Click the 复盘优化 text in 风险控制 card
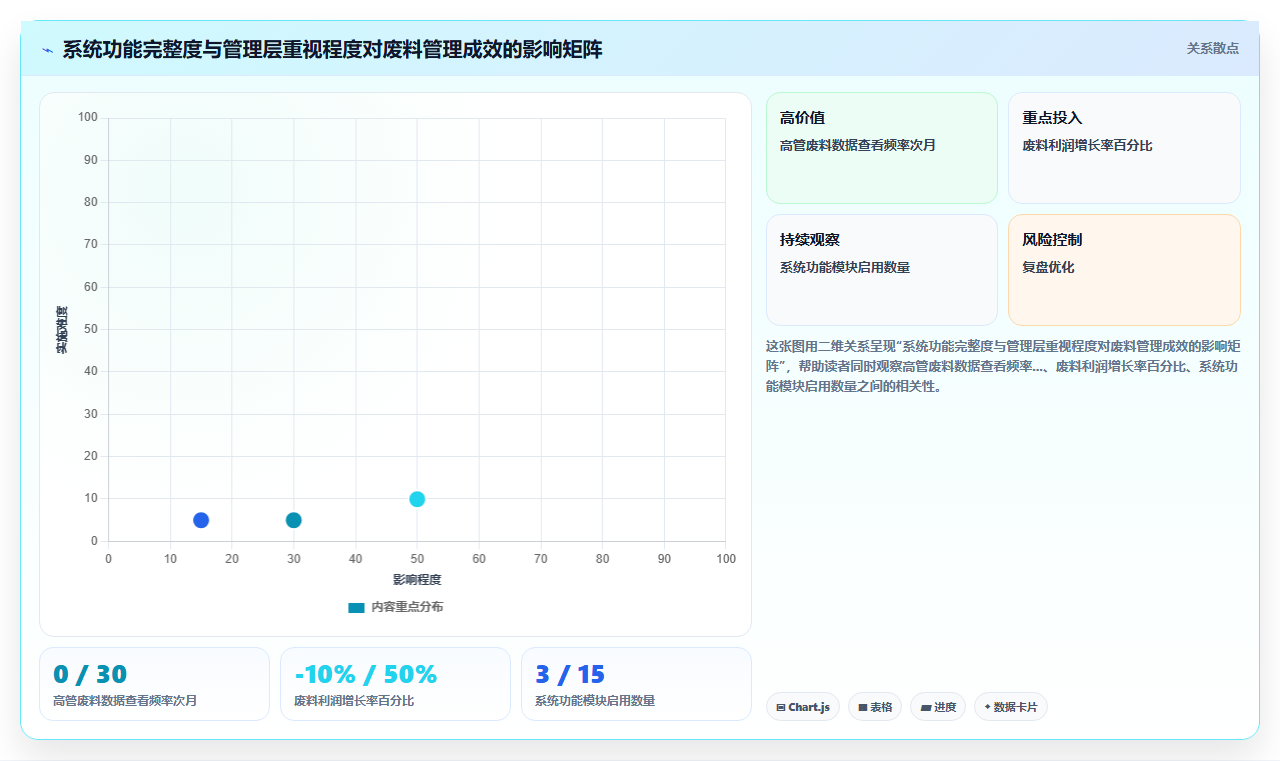Viewport: 1280px width, 761px height. pyautogui.click(x=1048, y=267)
